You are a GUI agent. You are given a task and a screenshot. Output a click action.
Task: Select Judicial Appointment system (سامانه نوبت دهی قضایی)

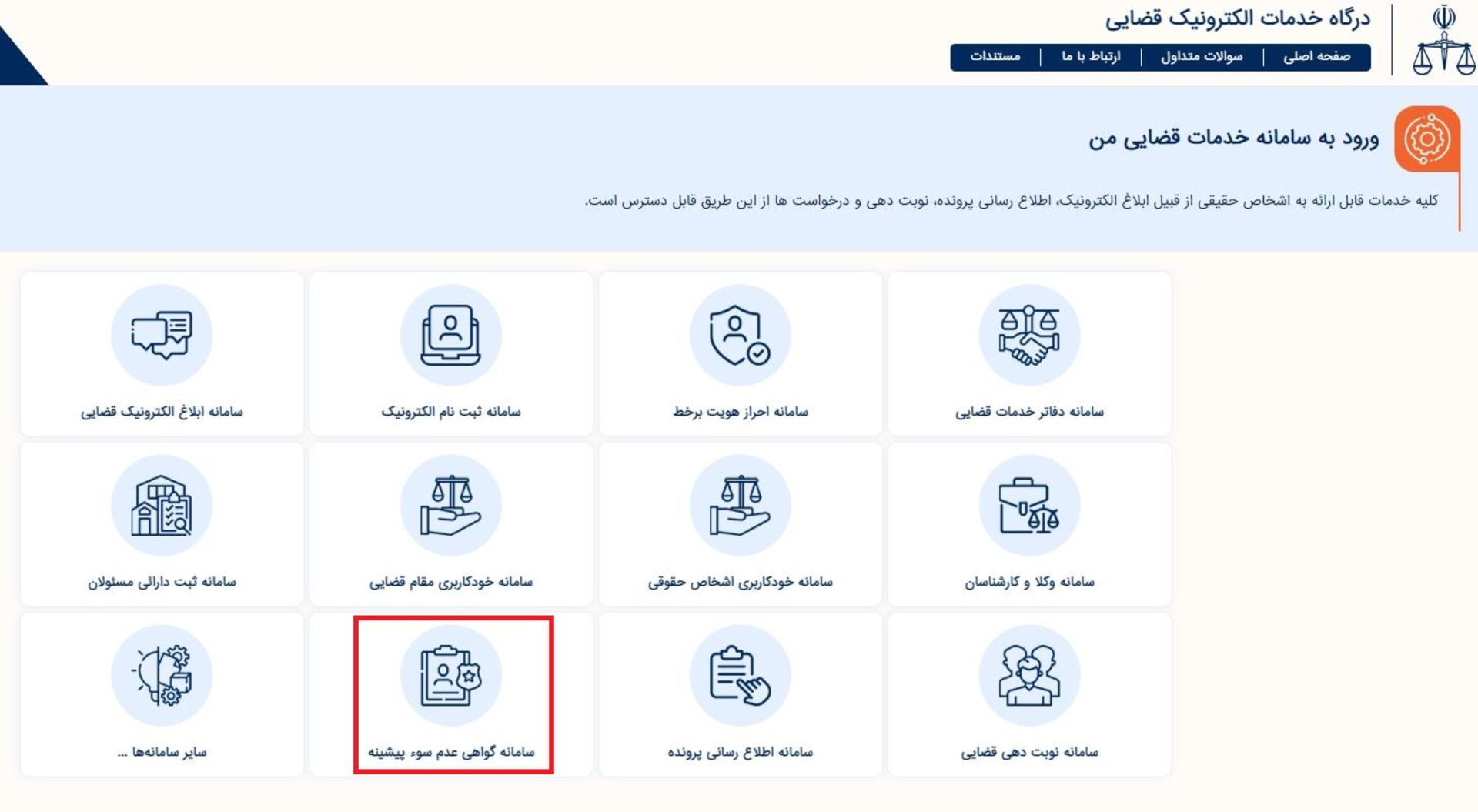tap(1029, 691)
